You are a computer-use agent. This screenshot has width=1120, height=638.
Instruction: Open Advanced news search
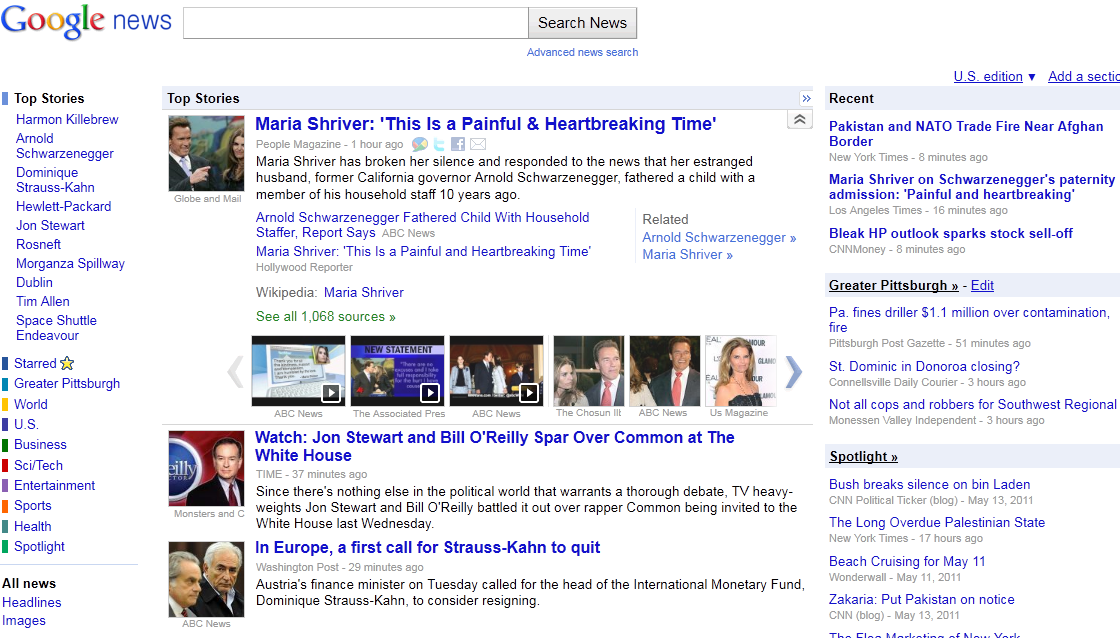(581, 52)
